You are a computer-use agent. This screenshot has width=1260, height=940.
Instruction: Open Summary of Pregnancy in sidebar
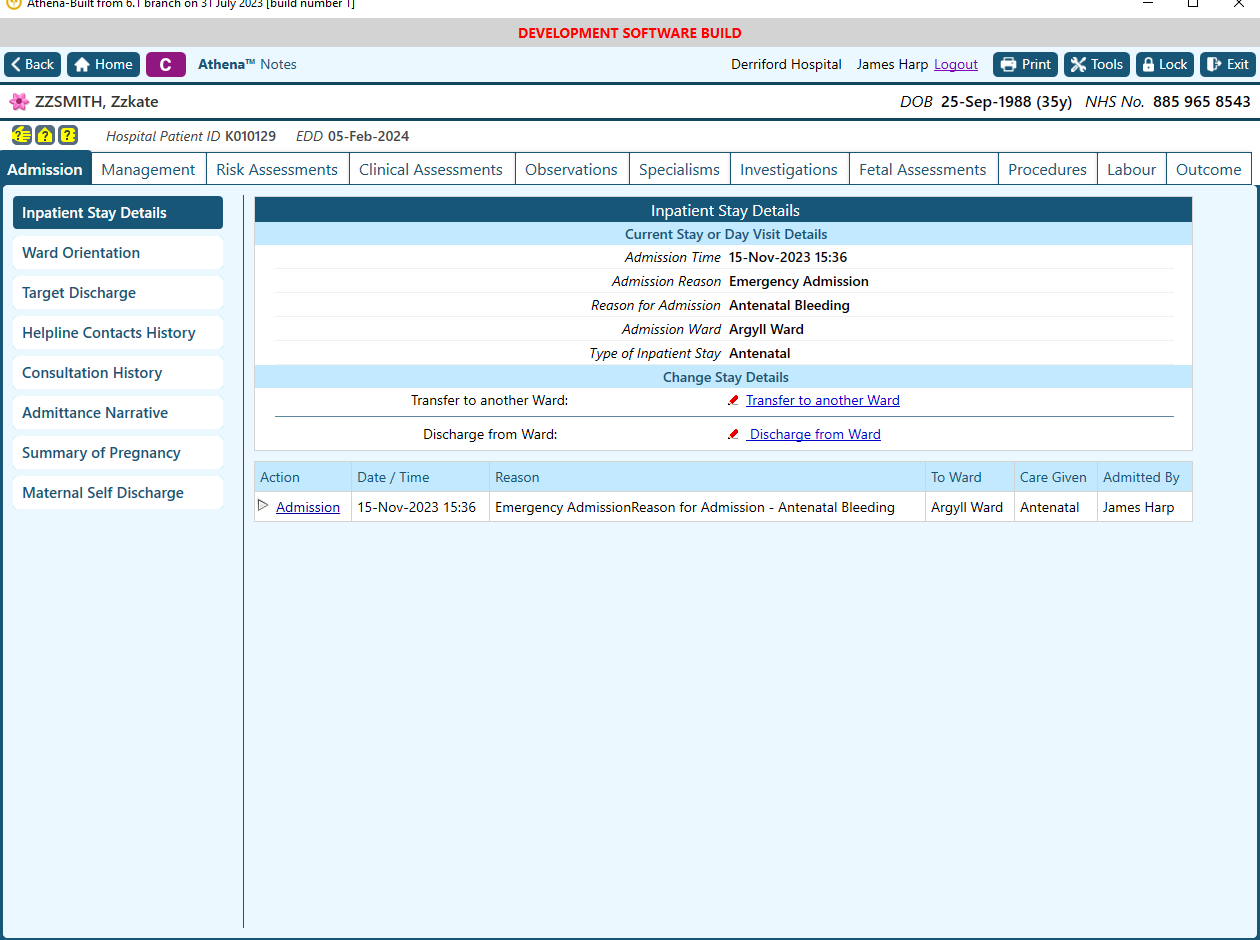(x=117, y=452)
